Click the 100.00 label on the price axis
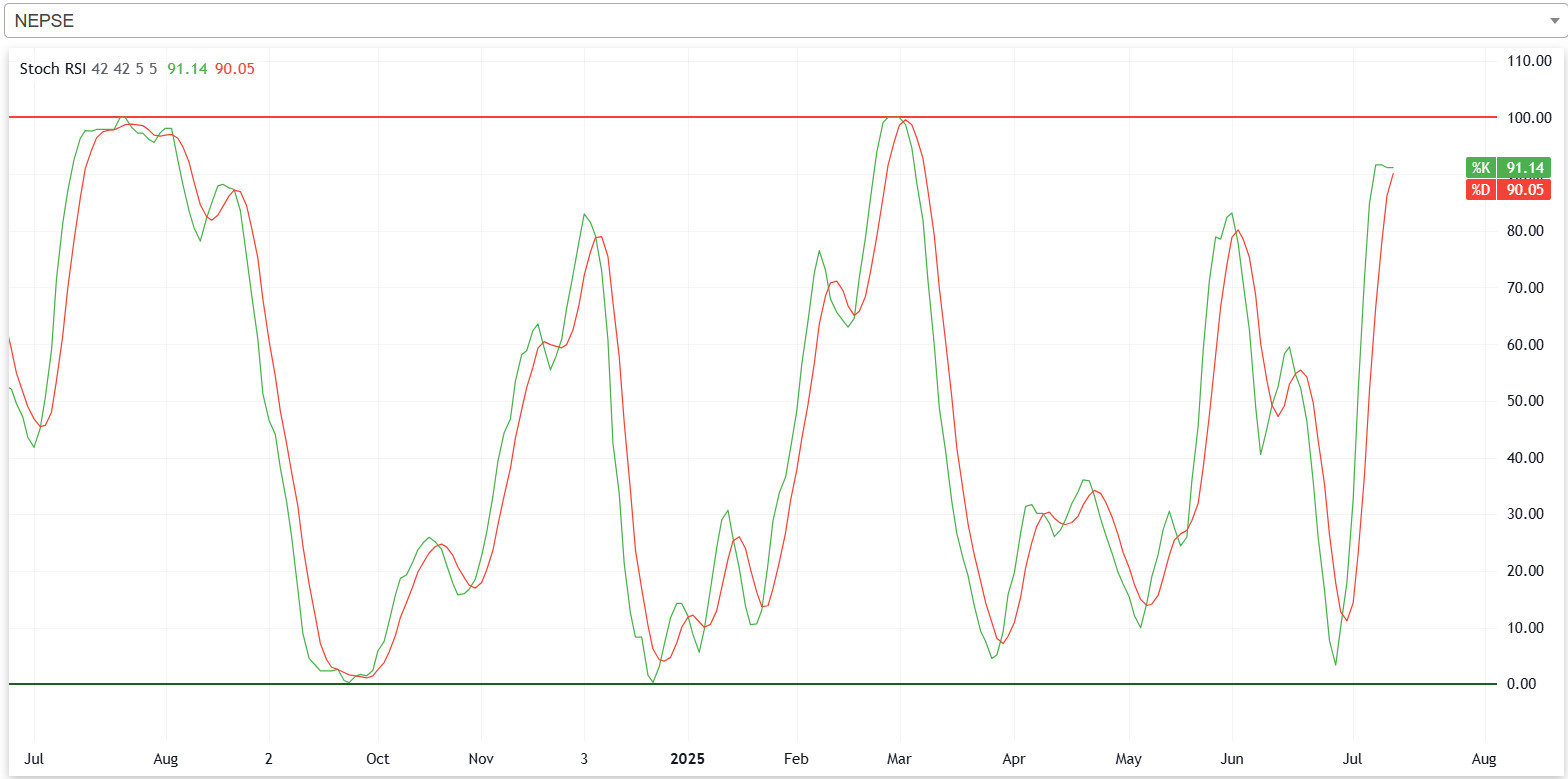The image size is (1568, 779). pos(1529,117)
